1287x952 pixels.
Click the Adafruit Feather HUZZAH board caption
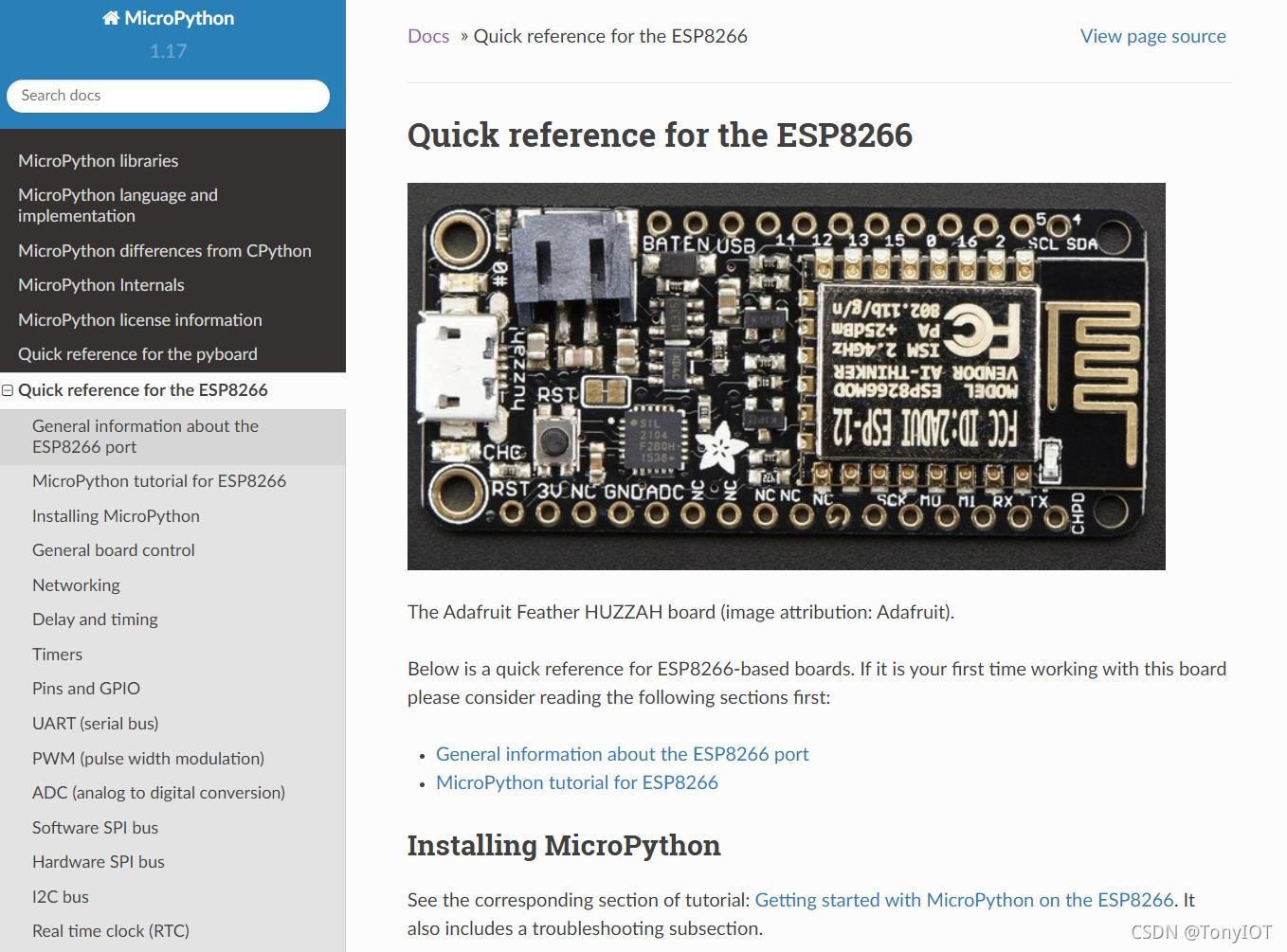point(680,612)
